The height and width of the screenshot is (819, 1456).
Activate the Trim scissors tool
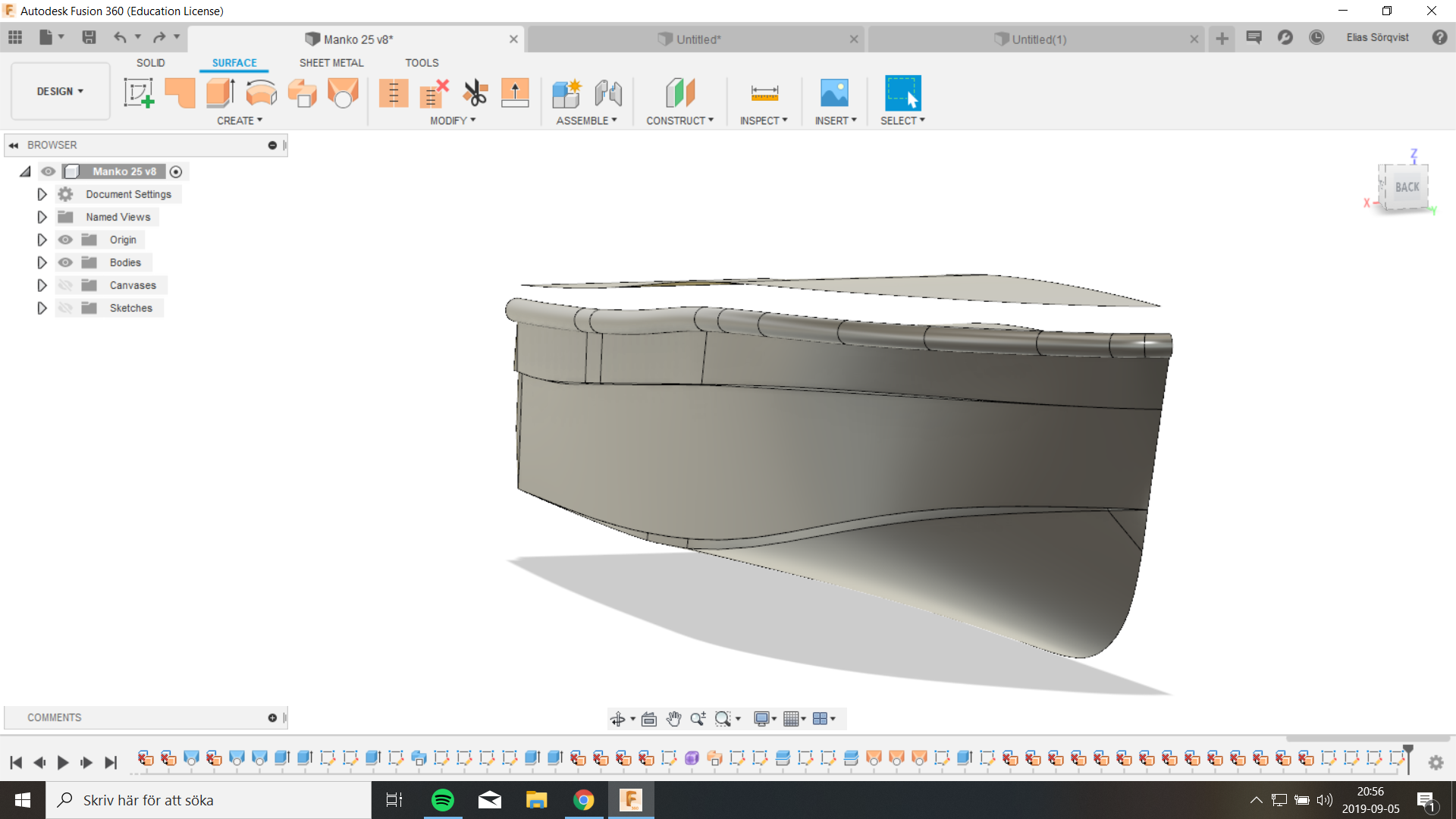click(475, 93)
